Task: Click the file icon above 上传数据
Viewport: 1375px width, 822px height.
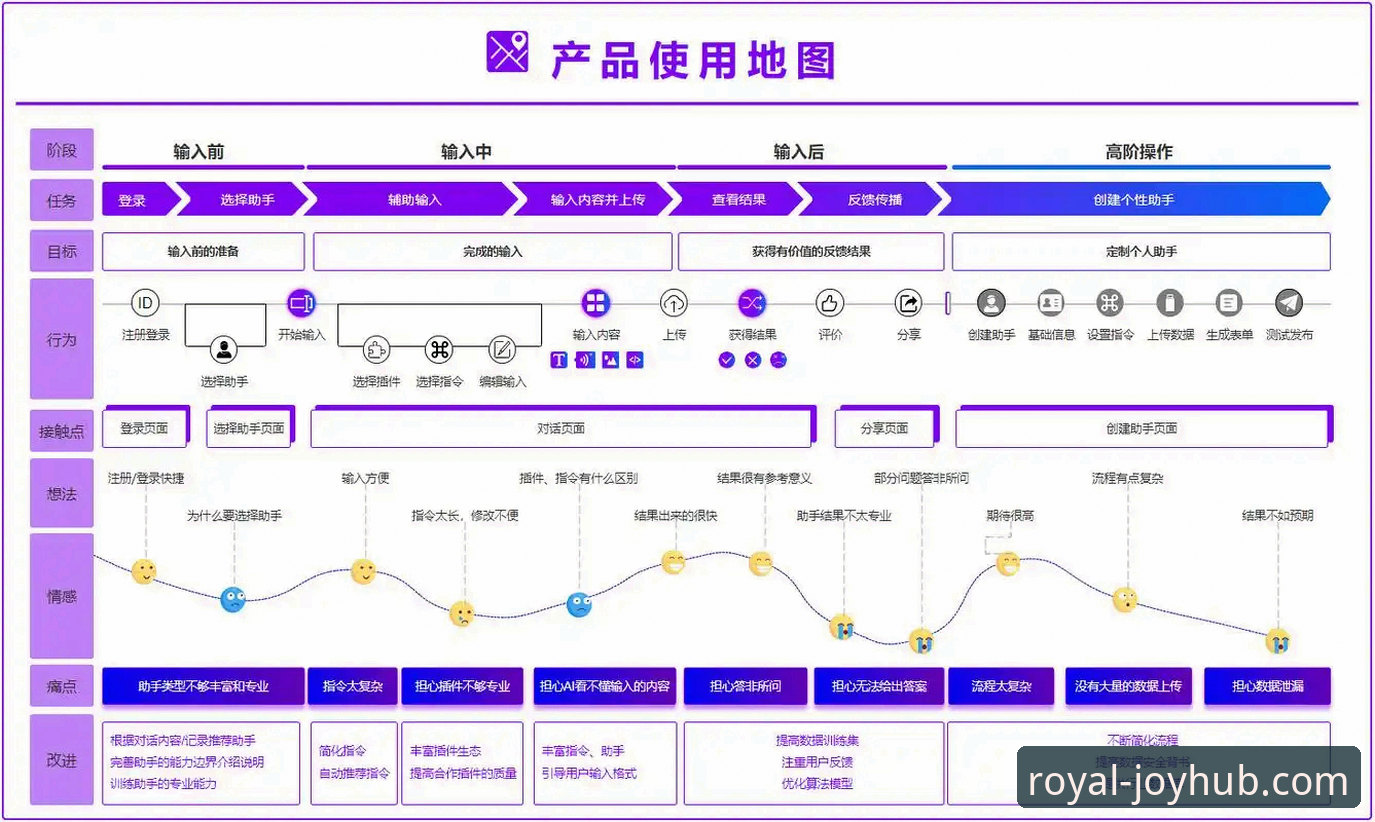Action: tap(1170, 303)
